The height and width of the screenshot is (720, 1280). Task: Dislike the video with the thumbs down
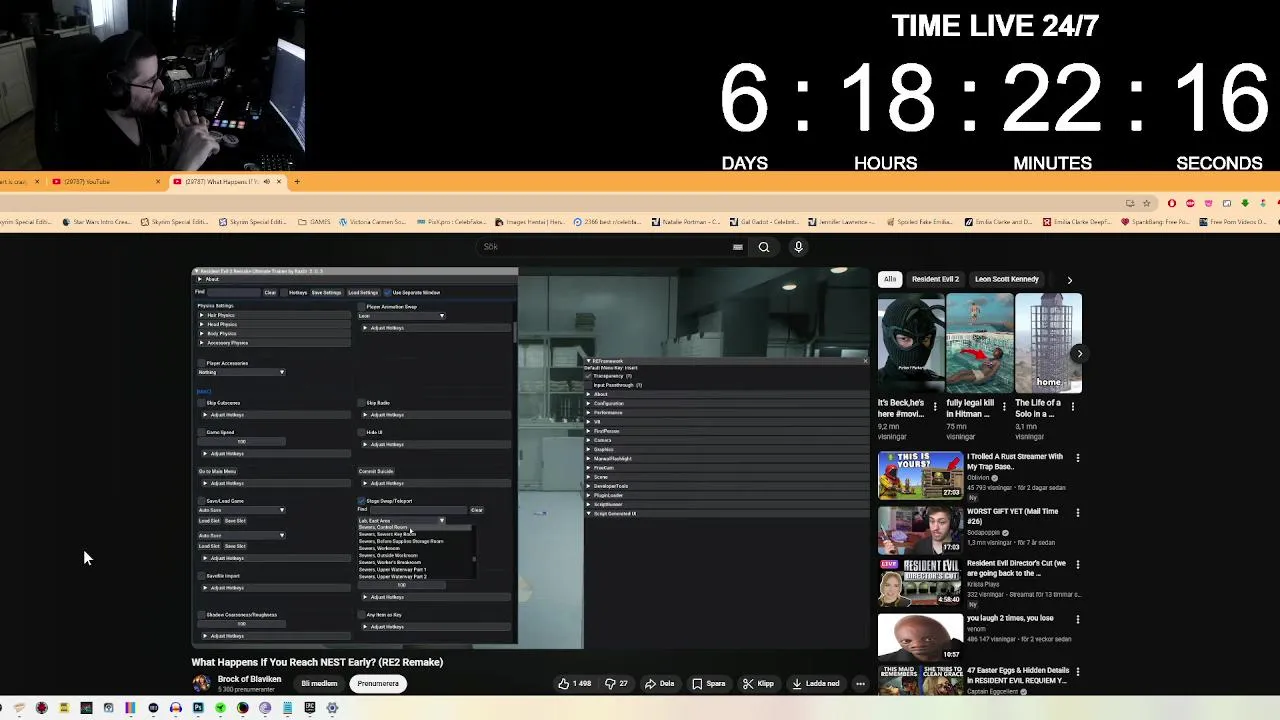(616, 684)
